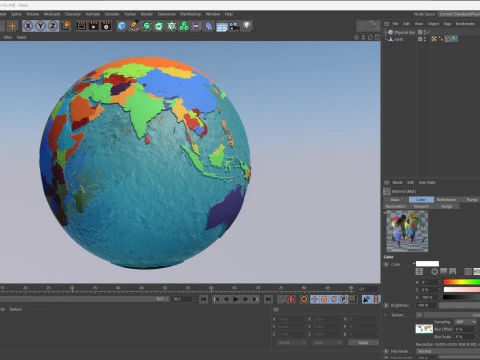The image size is (480, 360).
Task: Render to Picture Viewer with play clapperboard
Action: 94,26
